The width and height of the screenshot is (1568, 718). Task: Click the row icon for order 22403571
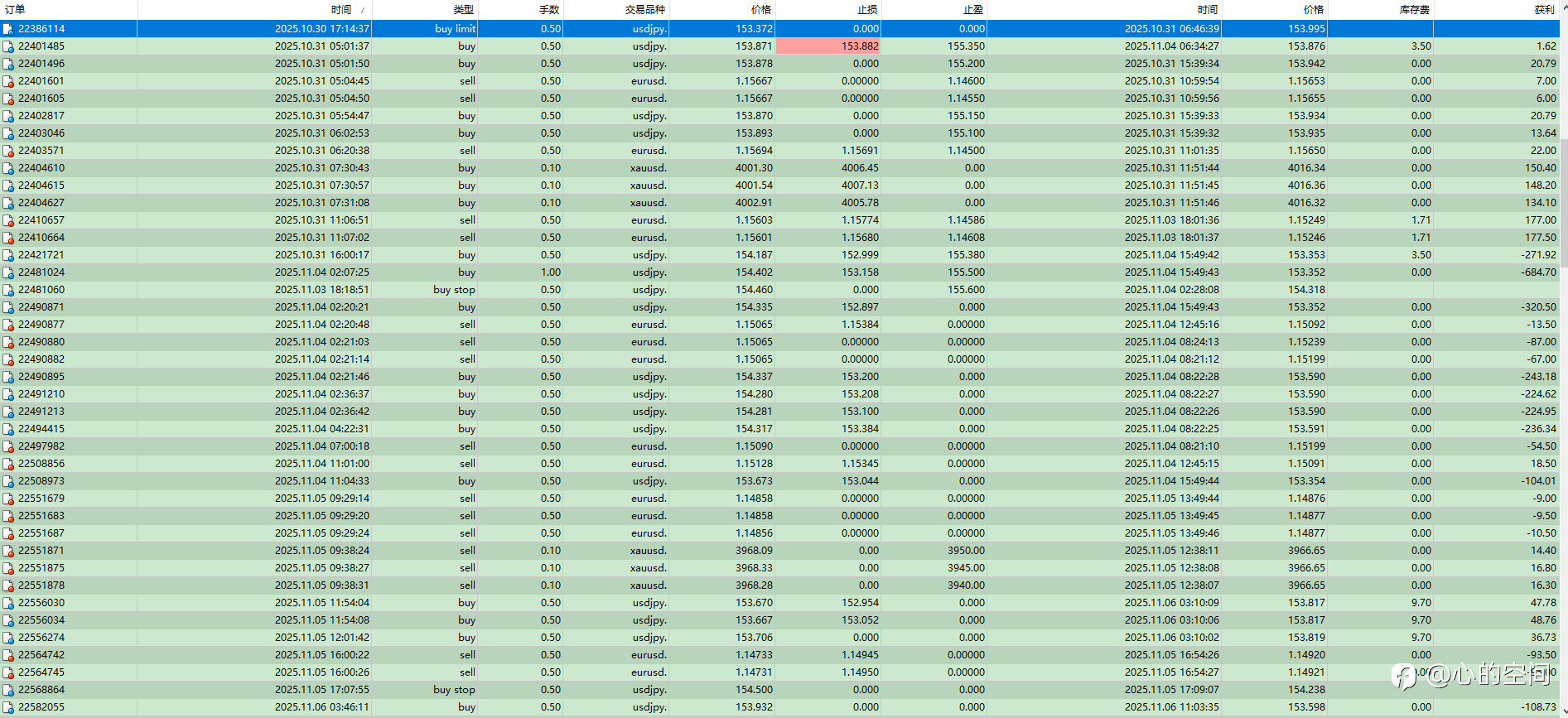point(8,151)
